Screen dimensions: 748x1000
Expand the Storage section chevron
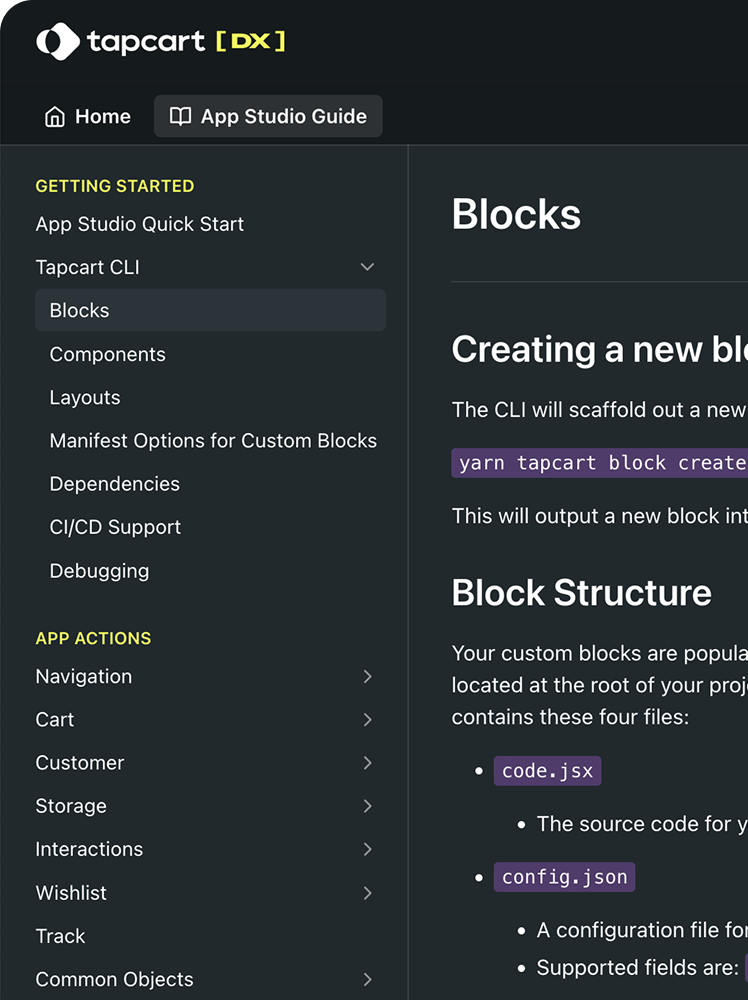point(367,806)
